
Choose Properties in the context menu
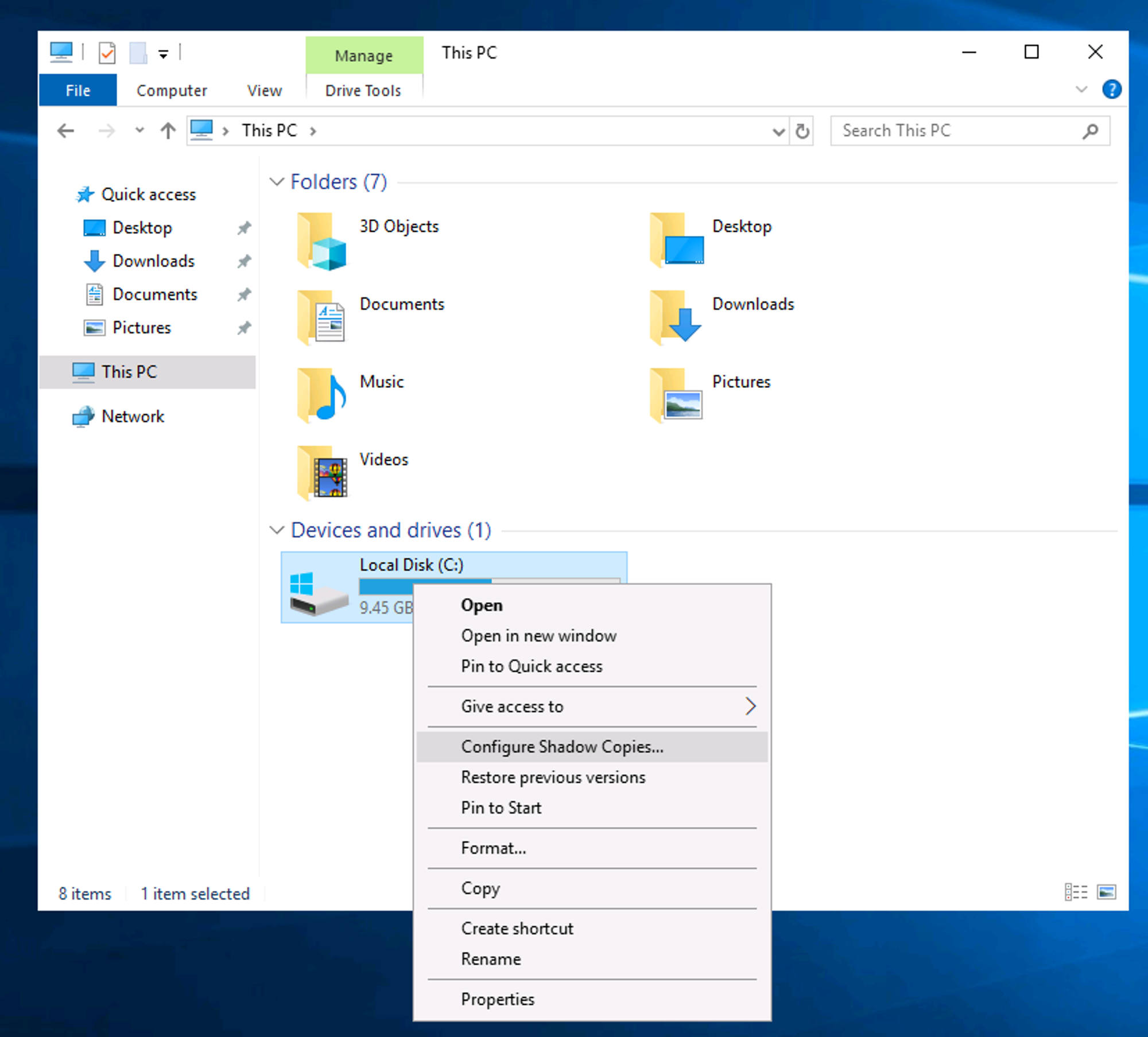click(x=497, y=999)
